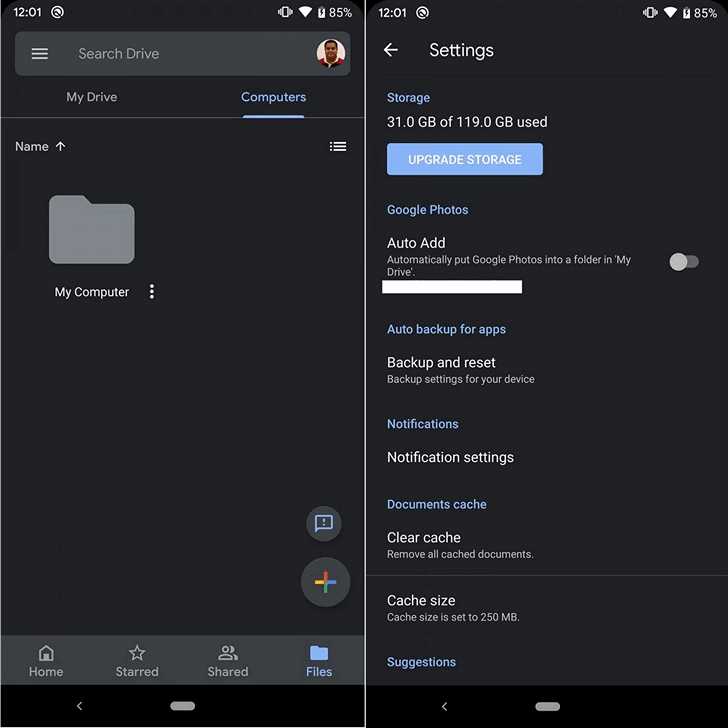
Task: Tap the "31.0 GB of 119.0 GB used" text
Action: click(467, 122)
